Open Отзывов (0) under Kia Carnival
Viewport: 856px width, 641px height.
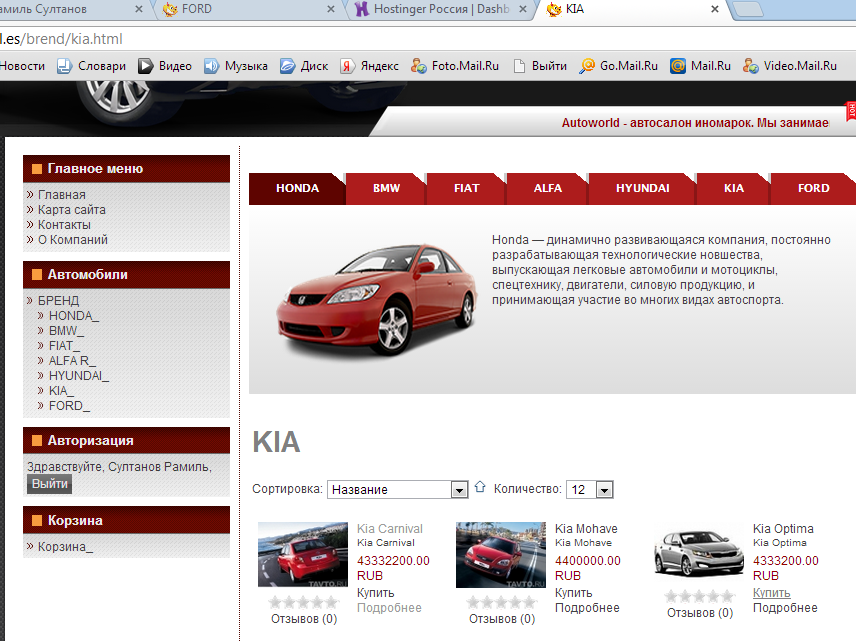point(304,619)
